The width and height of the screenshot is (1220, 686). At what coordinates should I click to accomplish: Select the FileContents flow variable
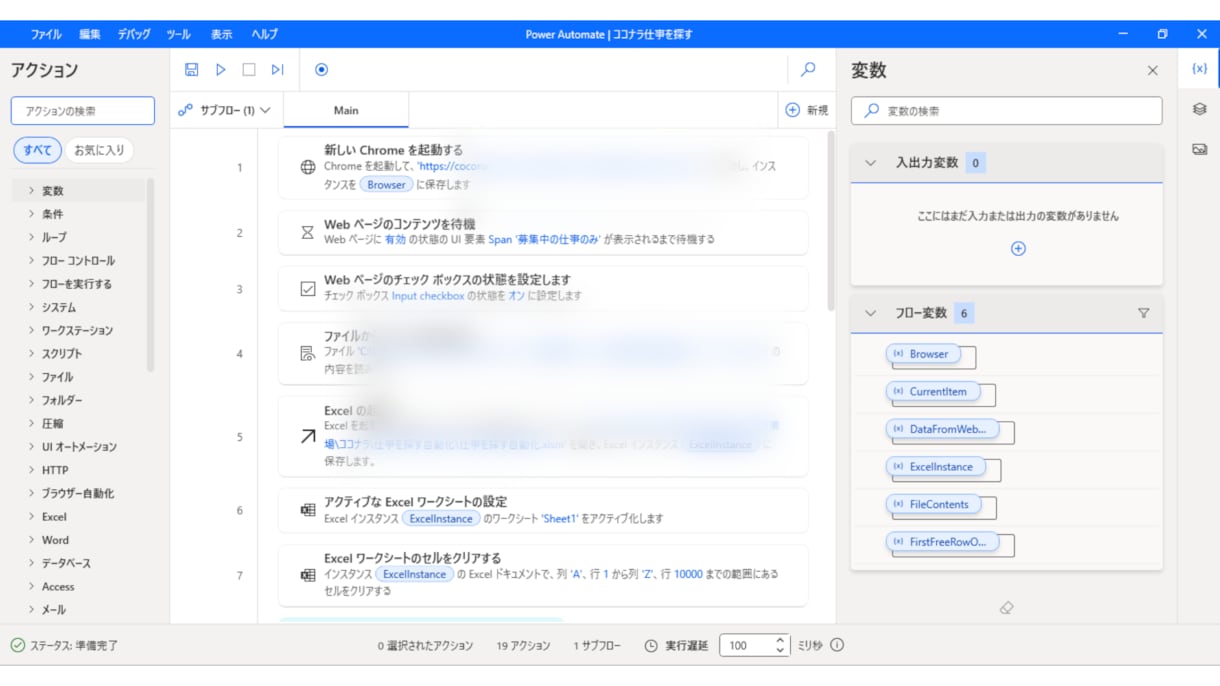point(933,504)
